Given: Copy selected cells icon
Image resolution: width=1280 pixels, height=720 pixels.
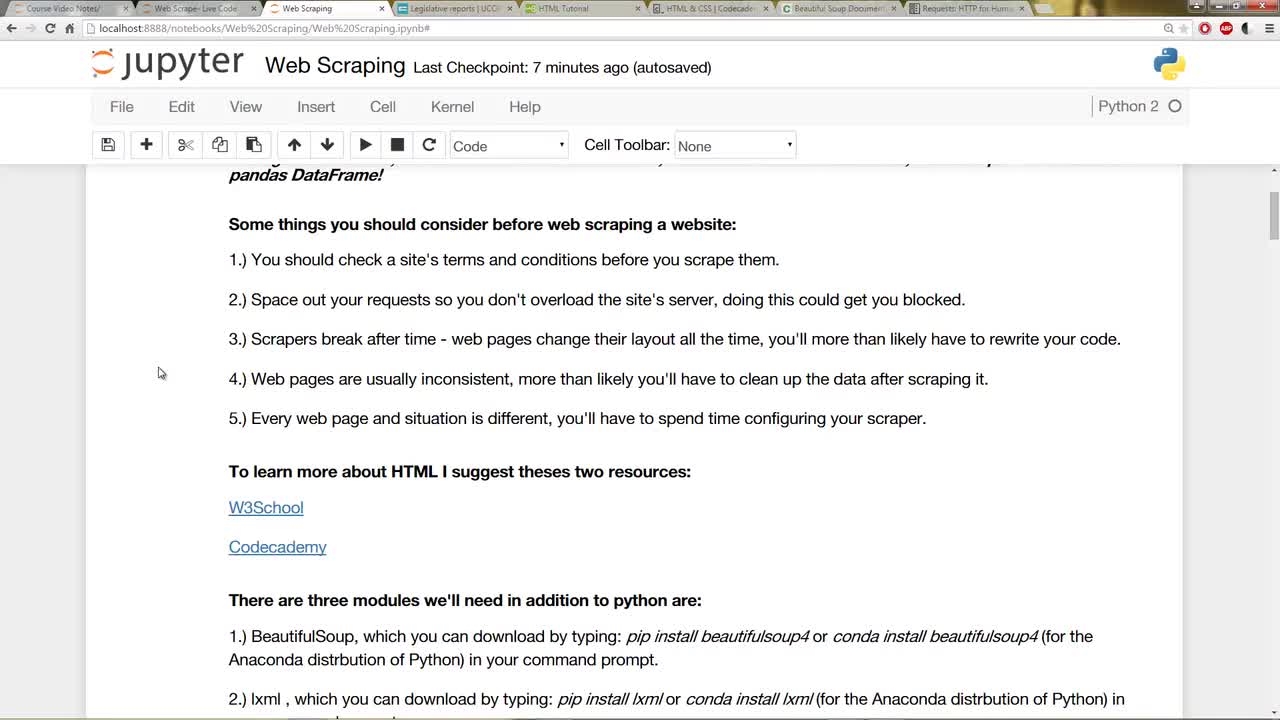Looking at the screenshot, I should tap(220, 145).
